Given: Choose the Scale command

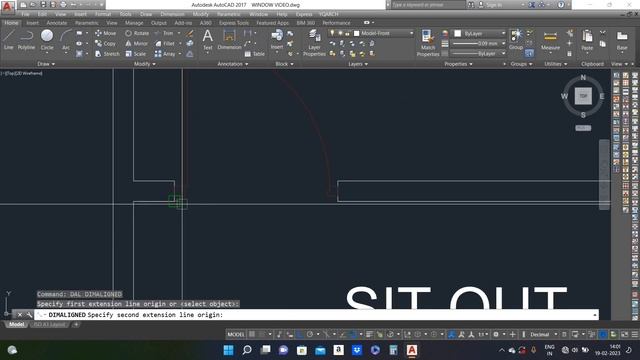Looking at the screenshot, I should pos(136,53).
